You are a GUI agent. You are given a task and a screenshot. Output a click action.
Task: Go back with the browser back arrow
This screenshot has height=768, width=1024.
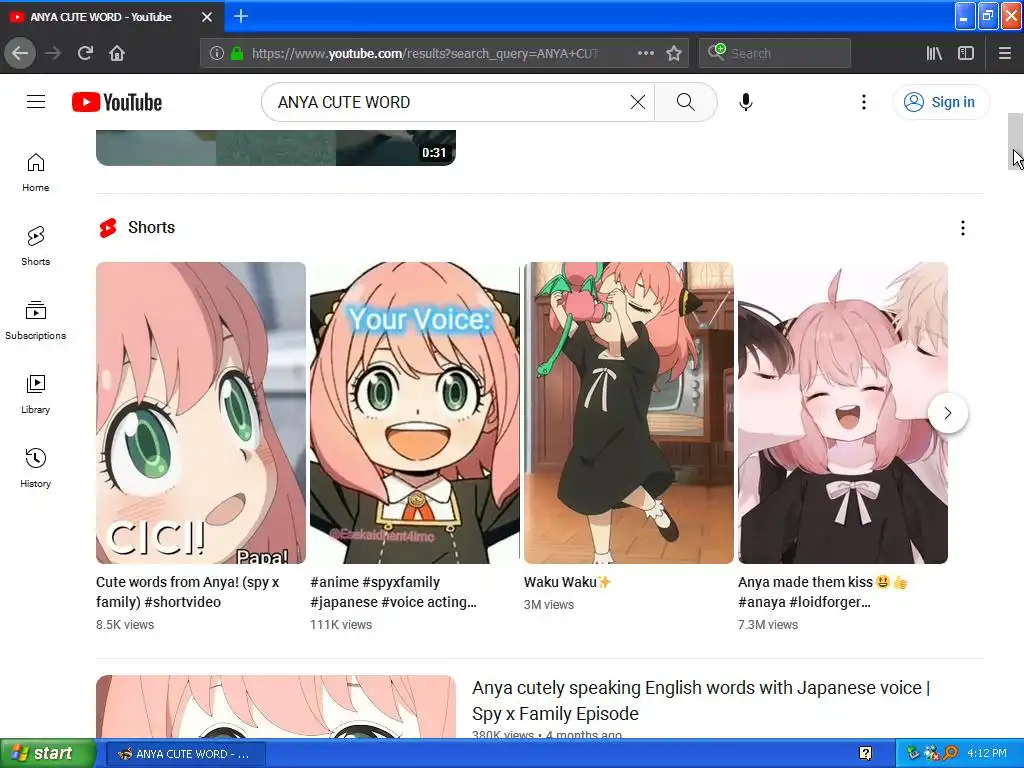[20, 53]
